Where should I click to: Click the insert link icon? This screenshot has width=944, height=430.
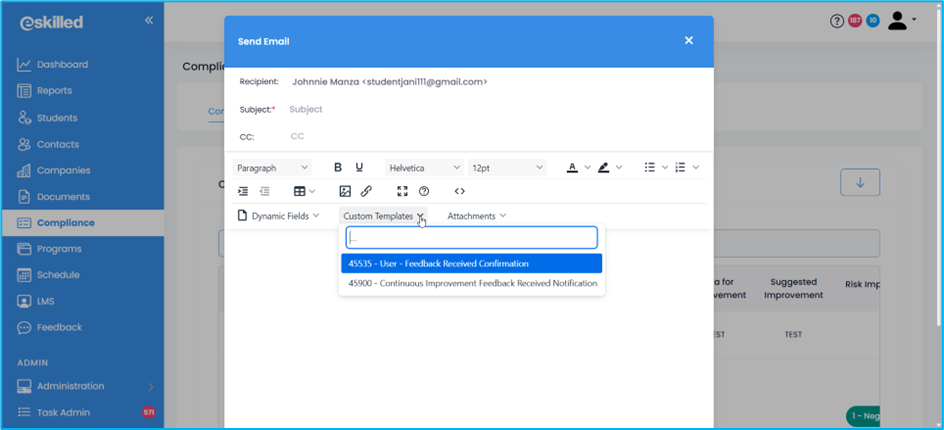[366, 191]
